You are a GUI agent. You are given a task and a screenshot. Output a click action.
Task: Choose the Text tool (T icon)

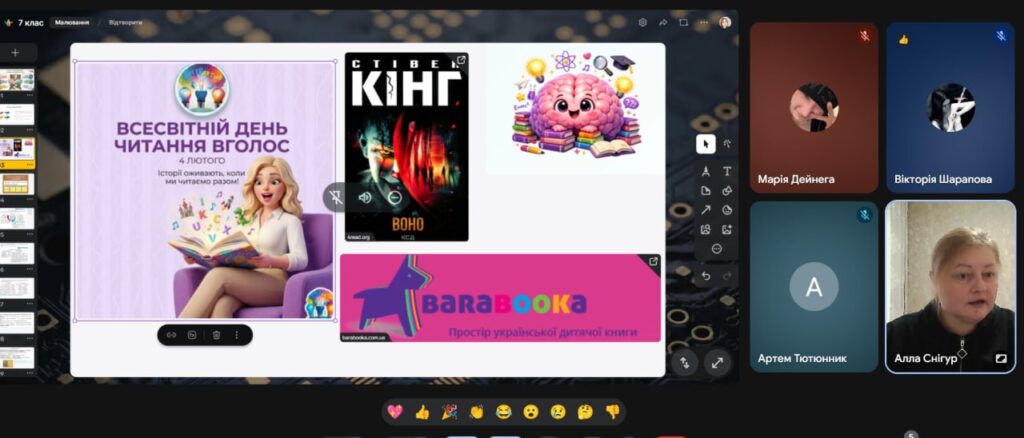click(x=727, y=171)
